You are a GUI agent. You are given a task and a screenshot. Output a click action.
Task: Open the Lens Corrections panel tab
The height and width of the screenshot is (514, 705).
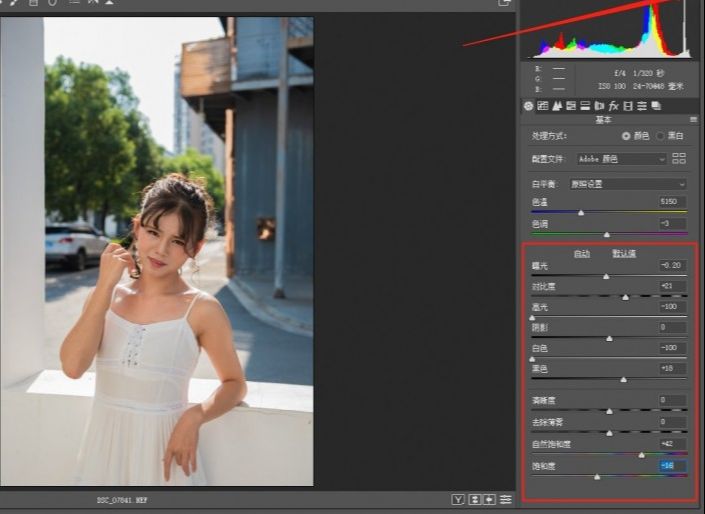tap(599, 106)
